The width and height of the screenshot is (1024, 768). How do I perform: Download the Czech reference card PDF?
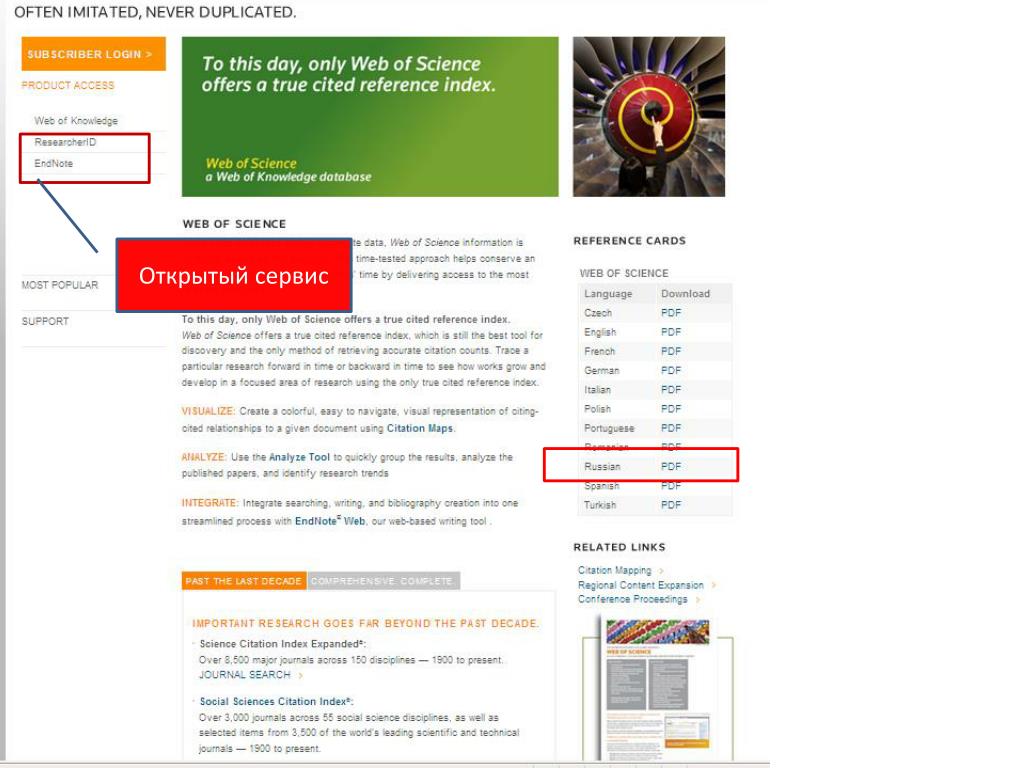(671, 313)
